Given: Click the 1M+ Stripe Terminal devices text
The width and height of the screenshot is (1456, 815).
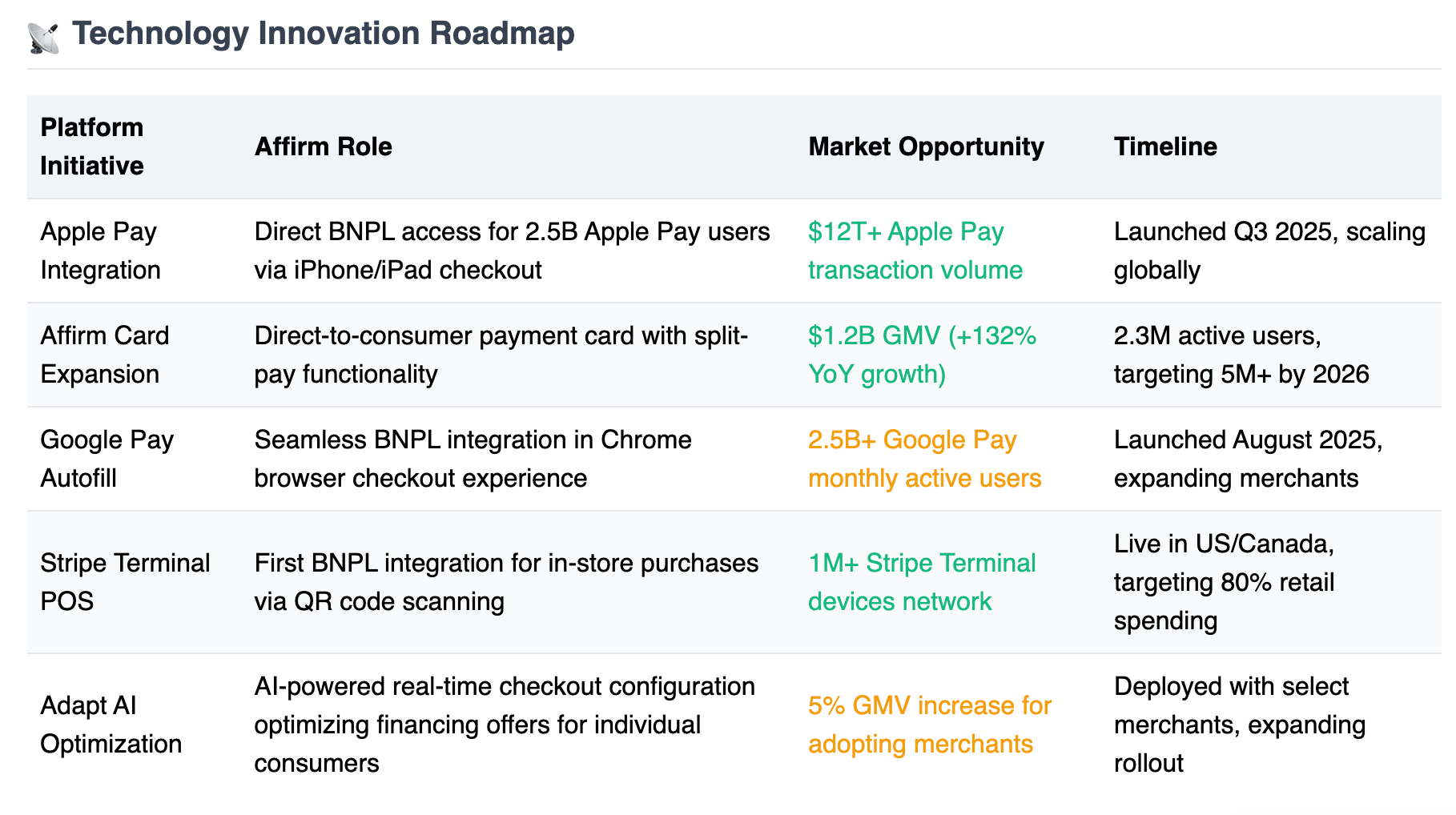Looking at the screenshot, I should [x=922, y=582].
